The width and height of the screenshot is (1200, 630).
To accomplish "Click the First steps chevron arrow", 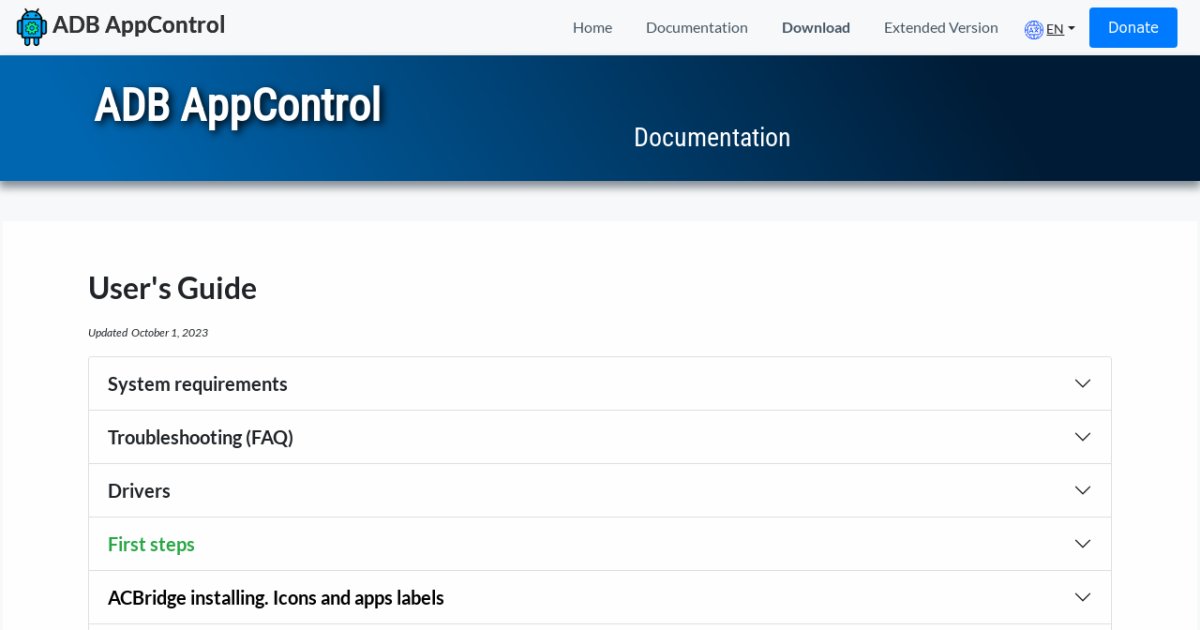I will [x=1082, y=544].
